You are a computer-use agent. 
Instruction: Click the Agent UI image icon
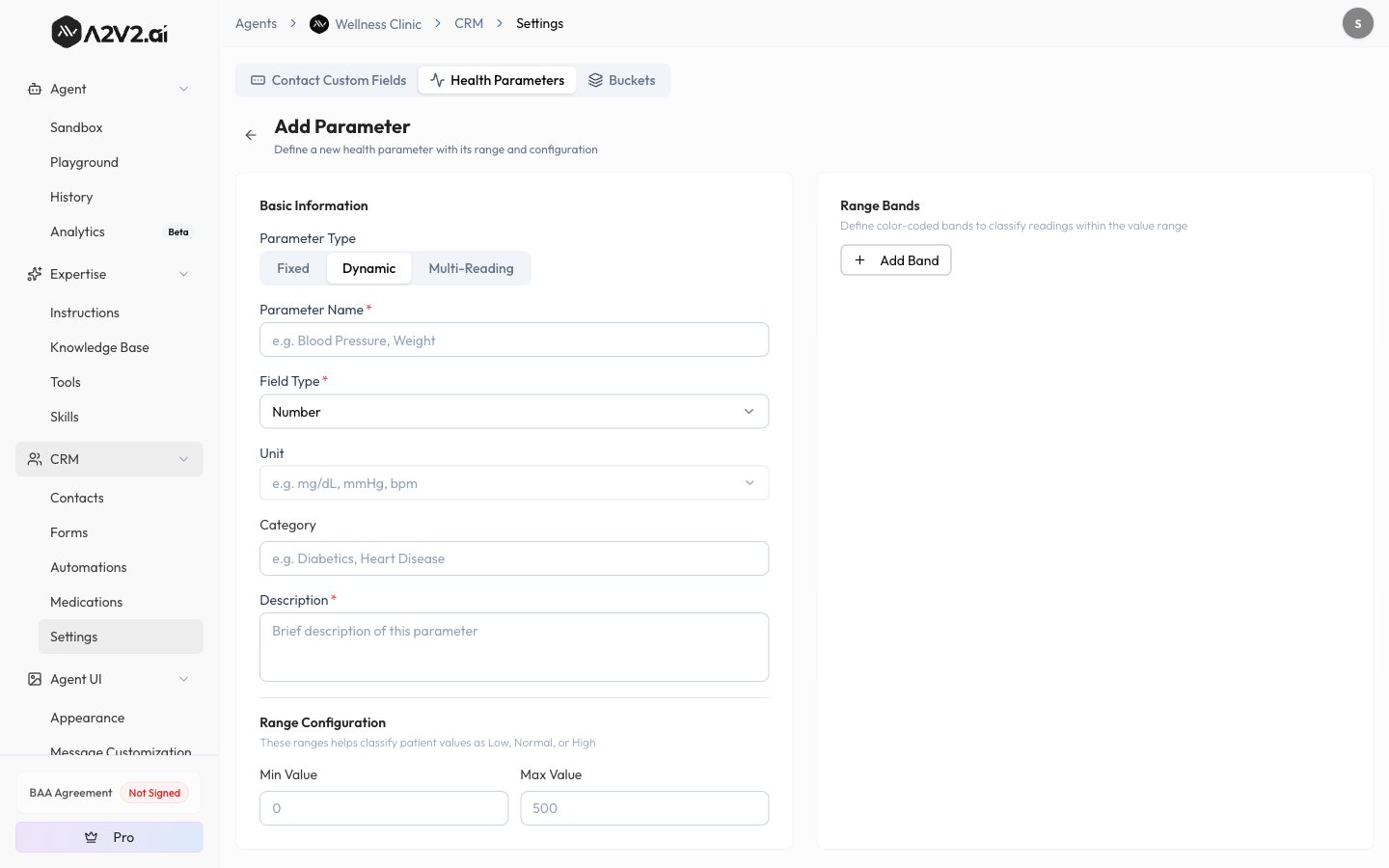(x=35, y=679)
